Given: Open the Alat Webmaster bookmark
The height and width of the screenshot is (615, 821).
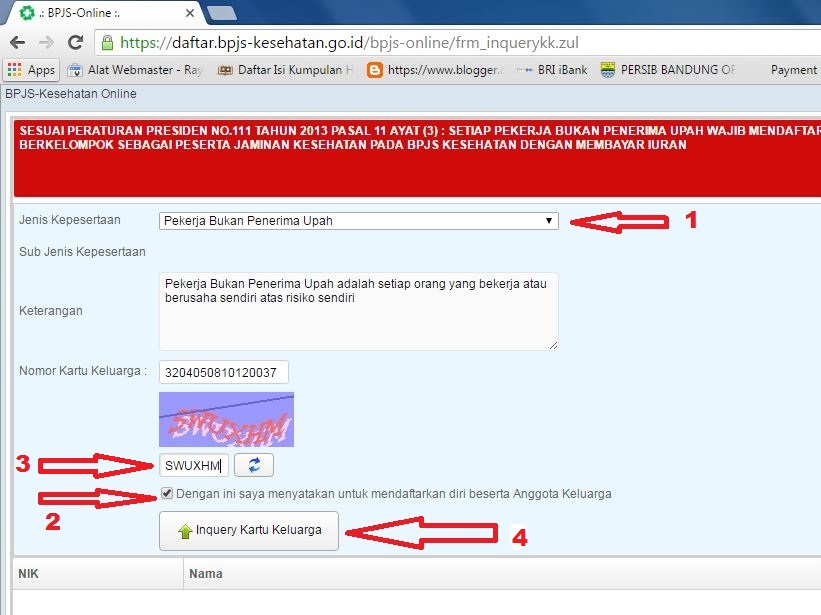Looking at the screenshot, I should click(135, 70).
